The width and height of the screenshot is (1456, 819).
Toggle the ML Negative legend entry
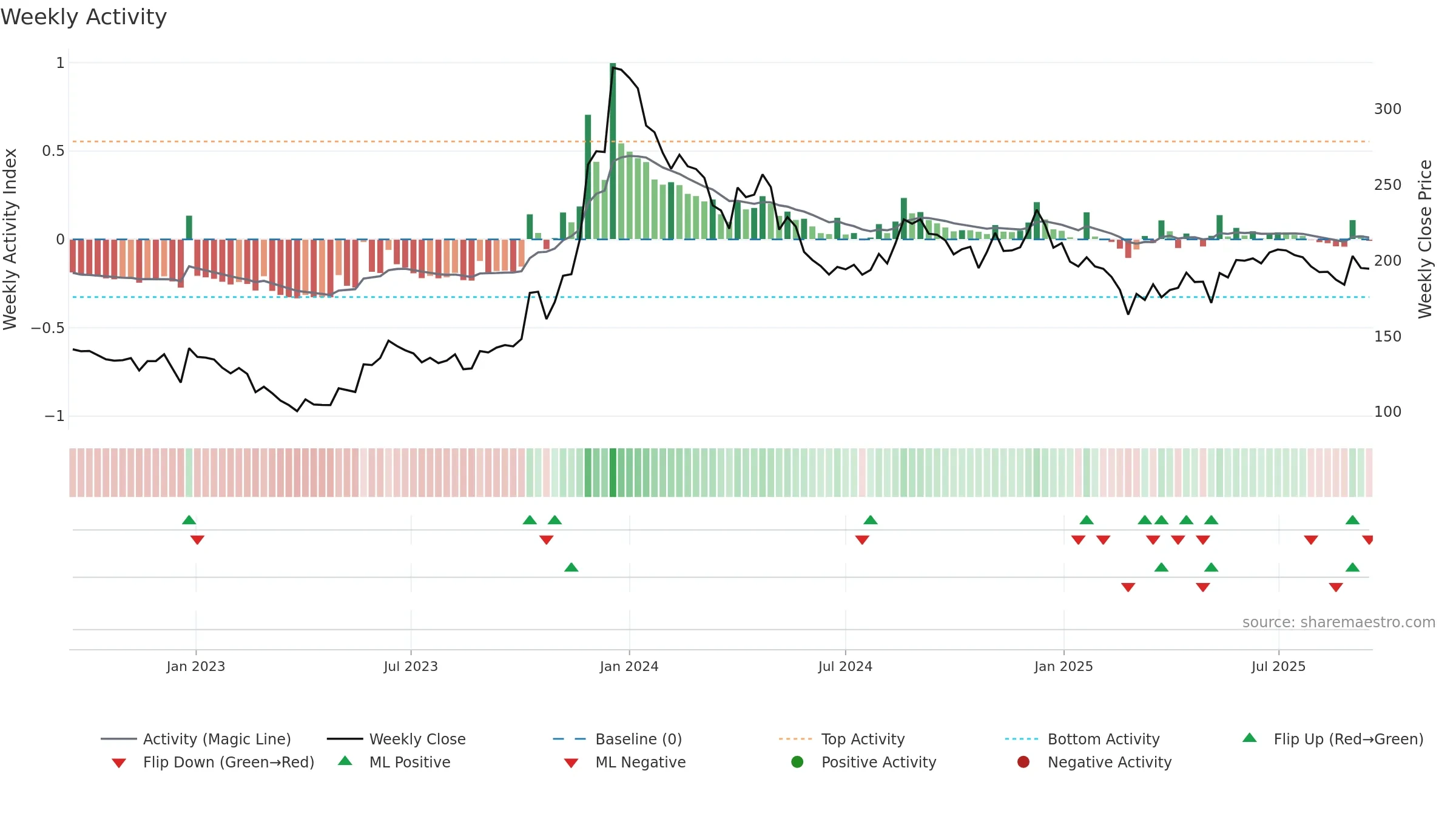(625, 762)
